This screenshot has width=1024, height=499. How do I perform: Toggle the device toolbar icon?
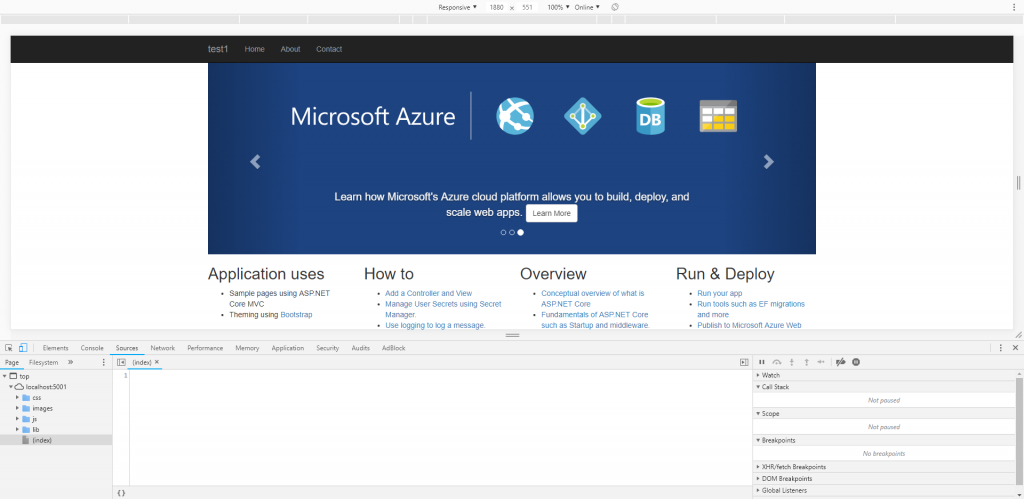coord(23,348)
